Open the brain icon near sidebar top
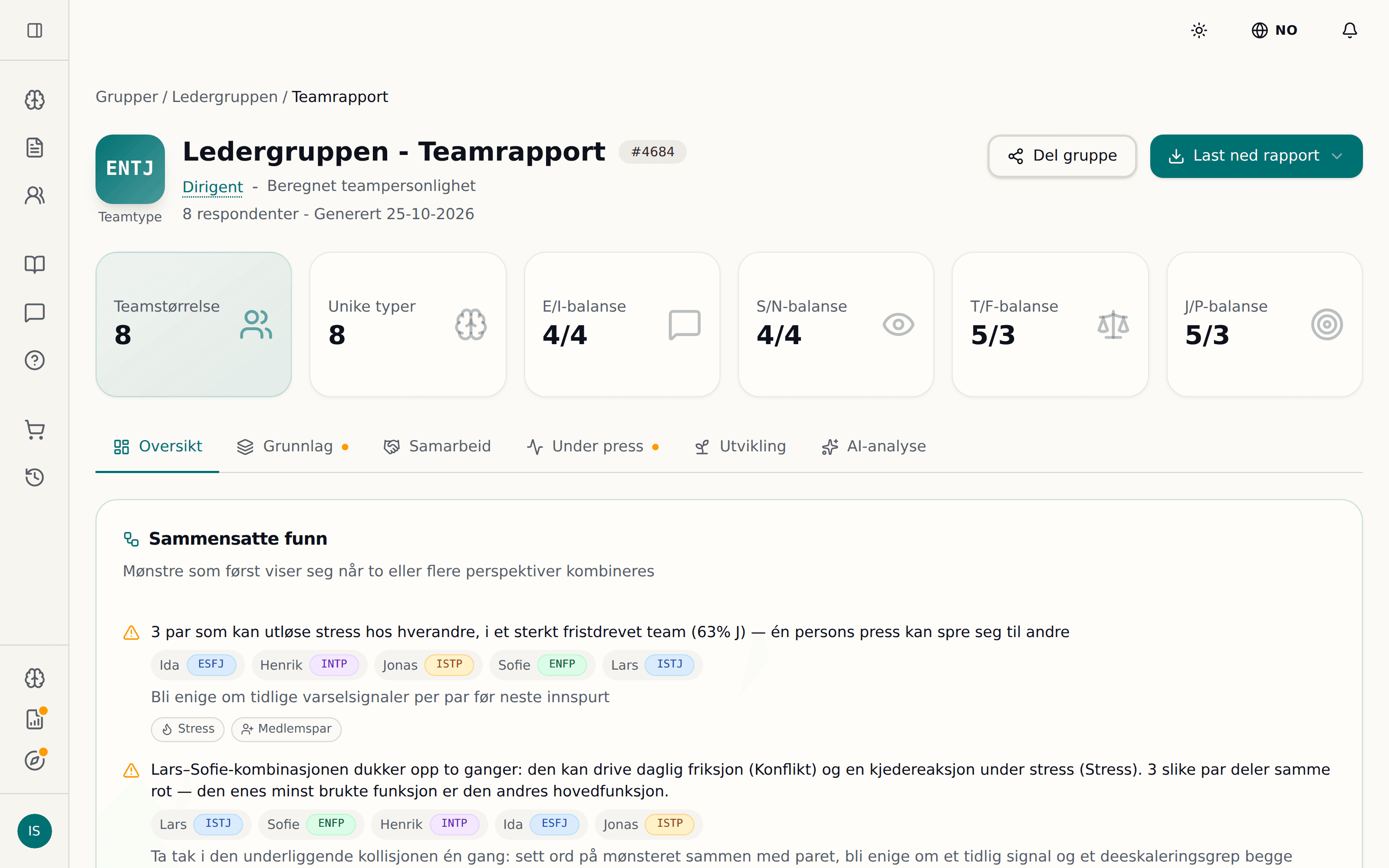This screenshot has height=868, width=1389. click(x=34, y=100)
